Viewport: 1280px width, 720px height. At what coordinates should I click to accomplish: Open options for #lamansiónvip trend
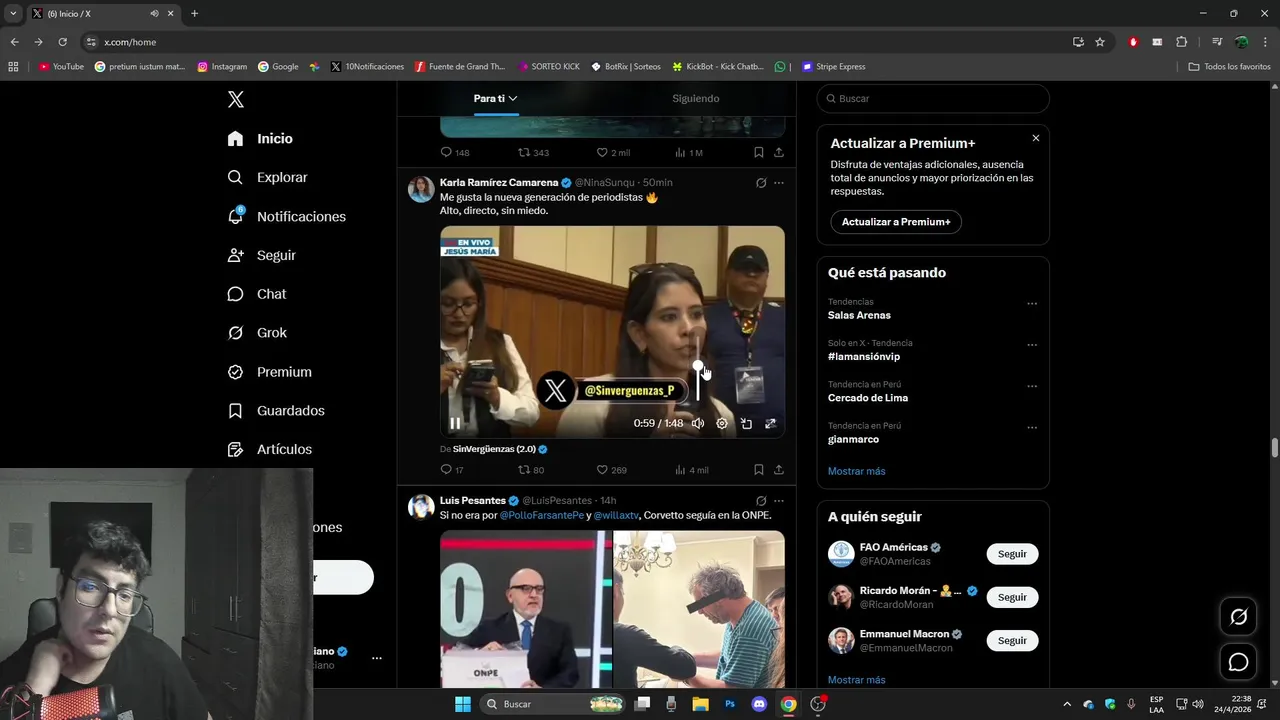coord(1032,345)
